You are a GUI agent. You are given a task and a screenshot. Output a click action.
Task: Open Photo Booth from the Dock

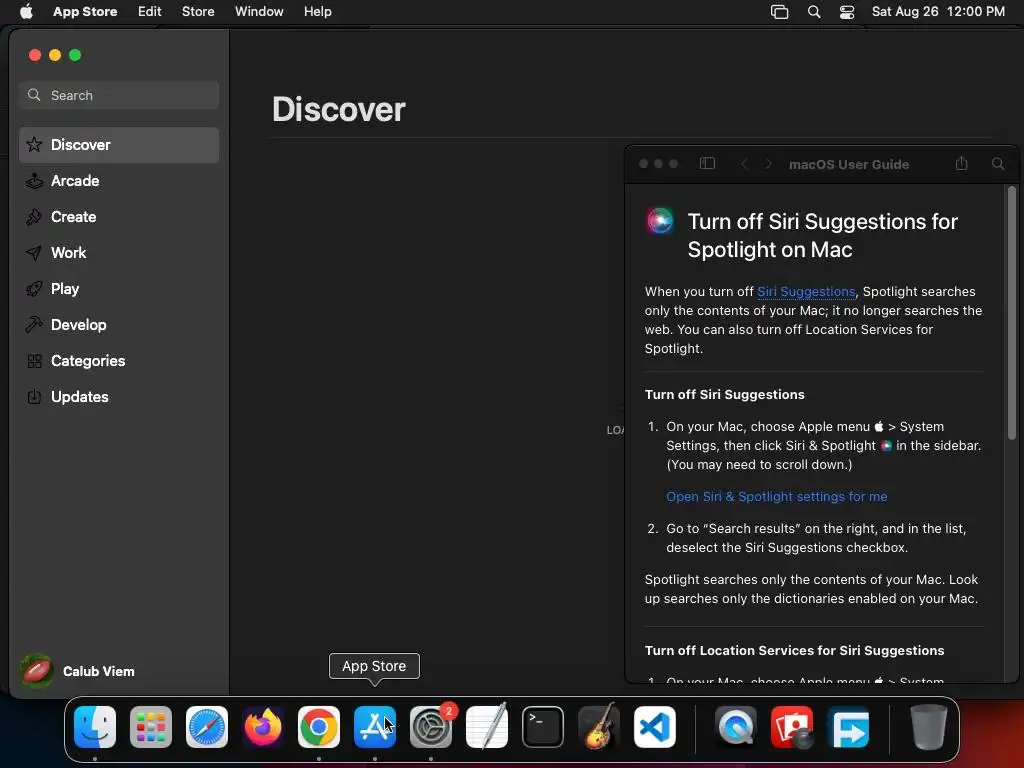click(792, 727)
